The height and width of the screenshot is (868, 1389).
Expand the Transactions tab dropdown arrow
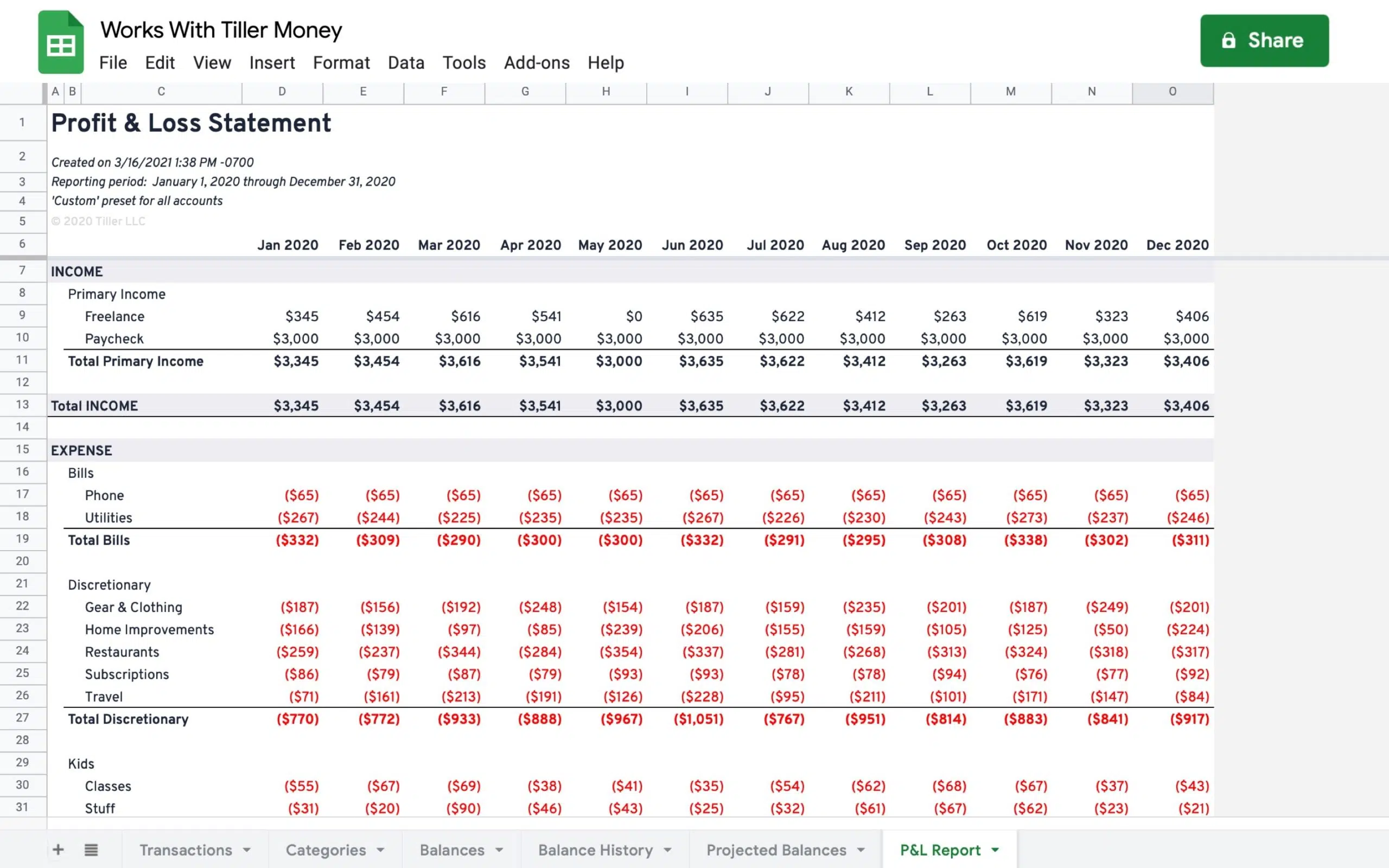point(247,850)
